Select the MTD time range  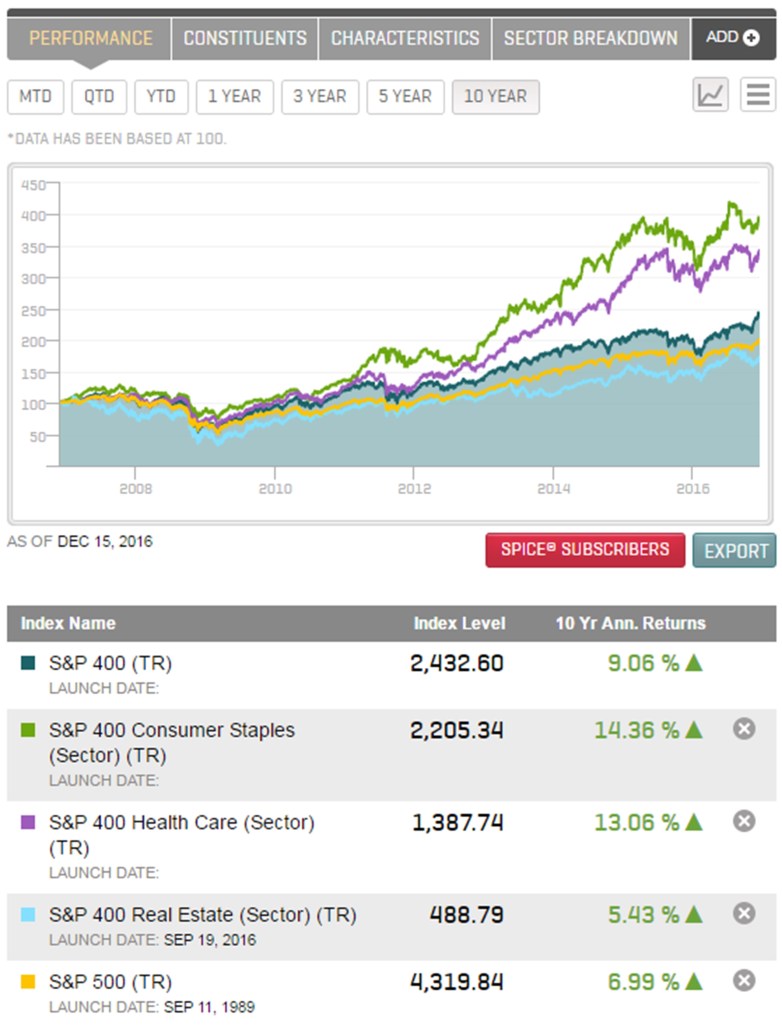[36, 96]
